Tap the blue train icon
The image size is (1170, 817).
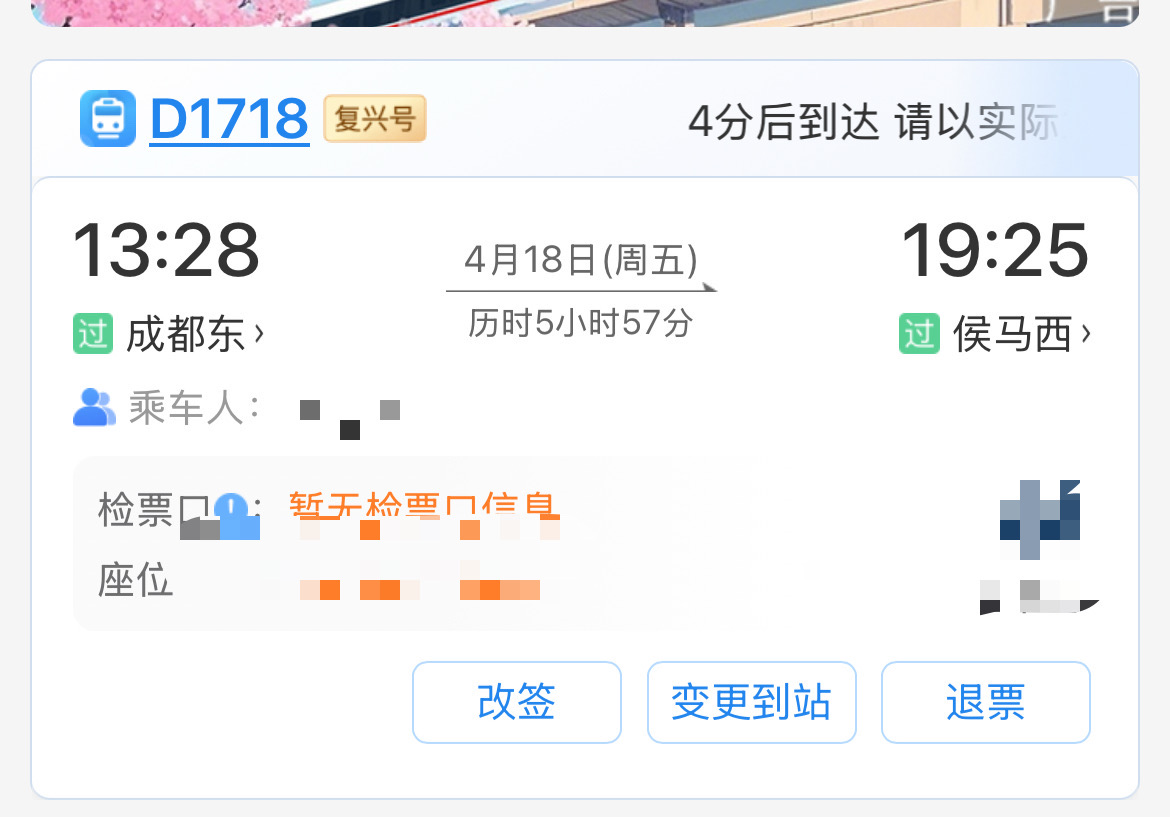pyautogui.click(x=108, y=118)
